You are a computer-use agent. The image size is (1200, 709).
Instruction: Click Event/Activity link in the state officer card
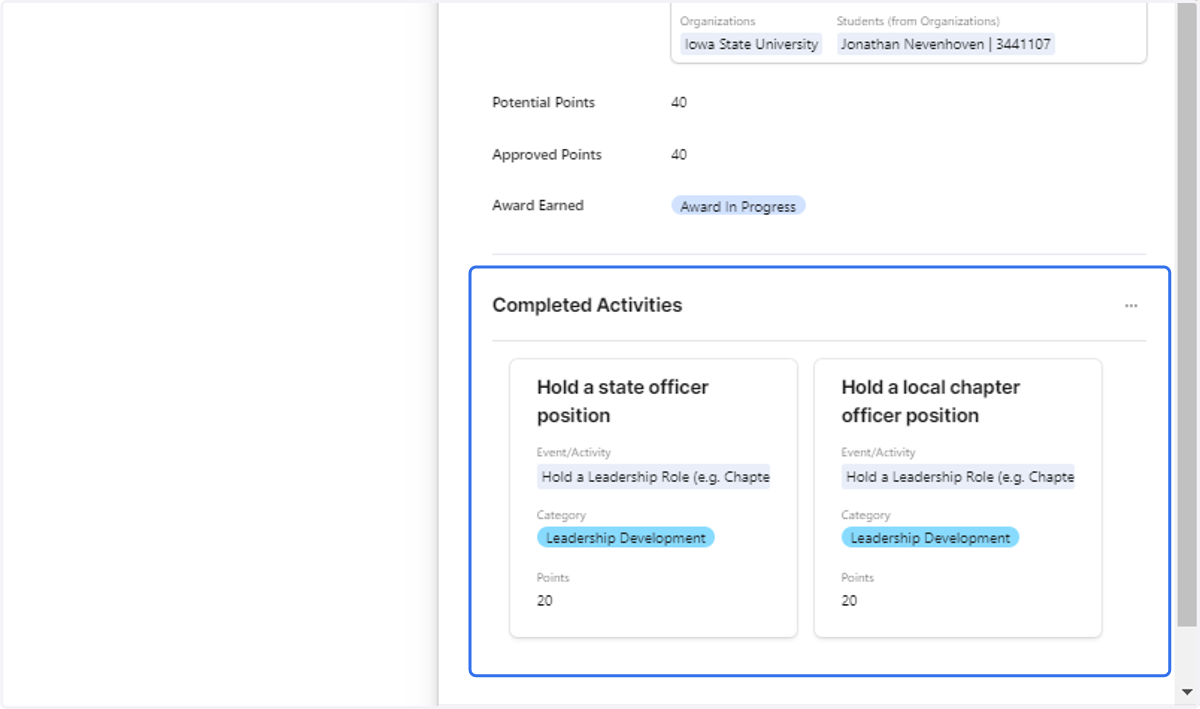[654, 477]
